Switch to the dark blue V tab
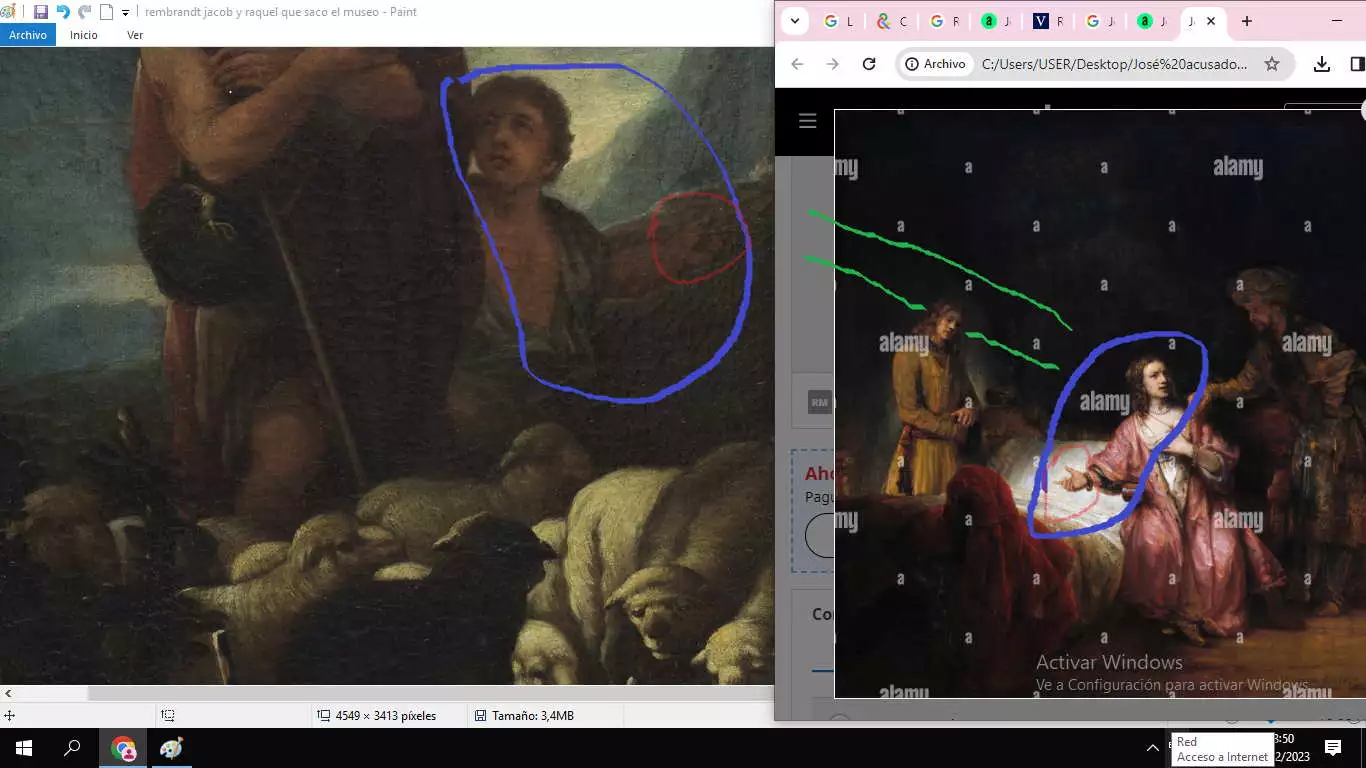Screen dimensions: 1366x768 pos(1049,21)
